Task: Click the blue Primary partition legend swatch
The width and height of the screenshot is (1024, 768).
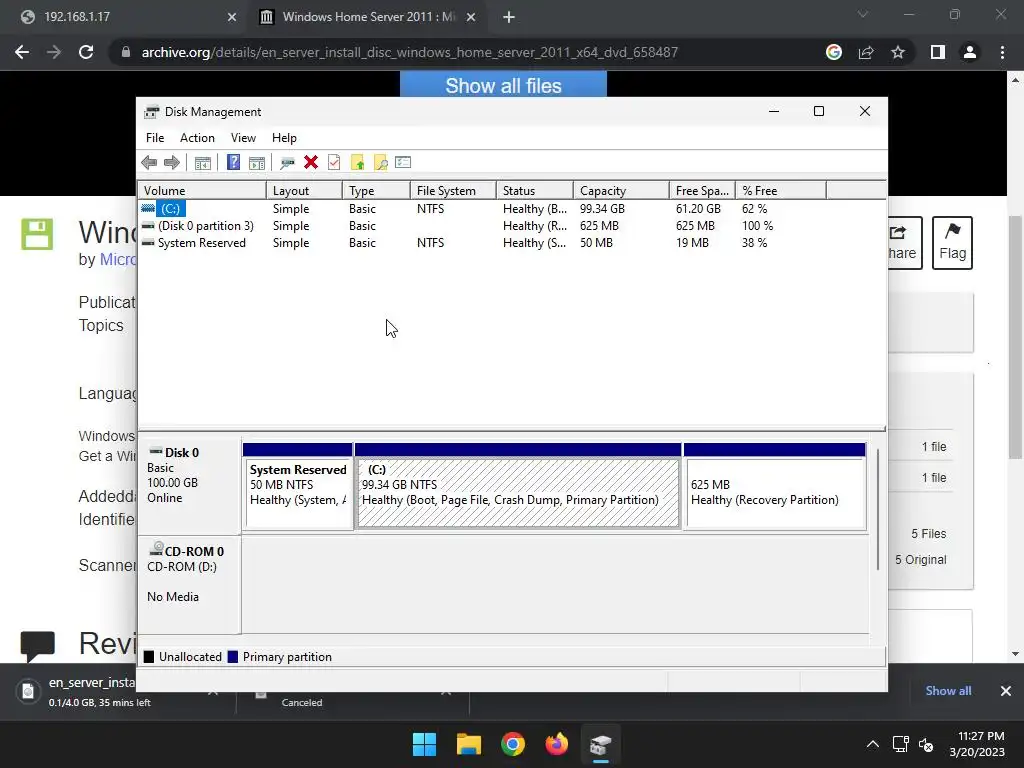Action: pos(232,657)
